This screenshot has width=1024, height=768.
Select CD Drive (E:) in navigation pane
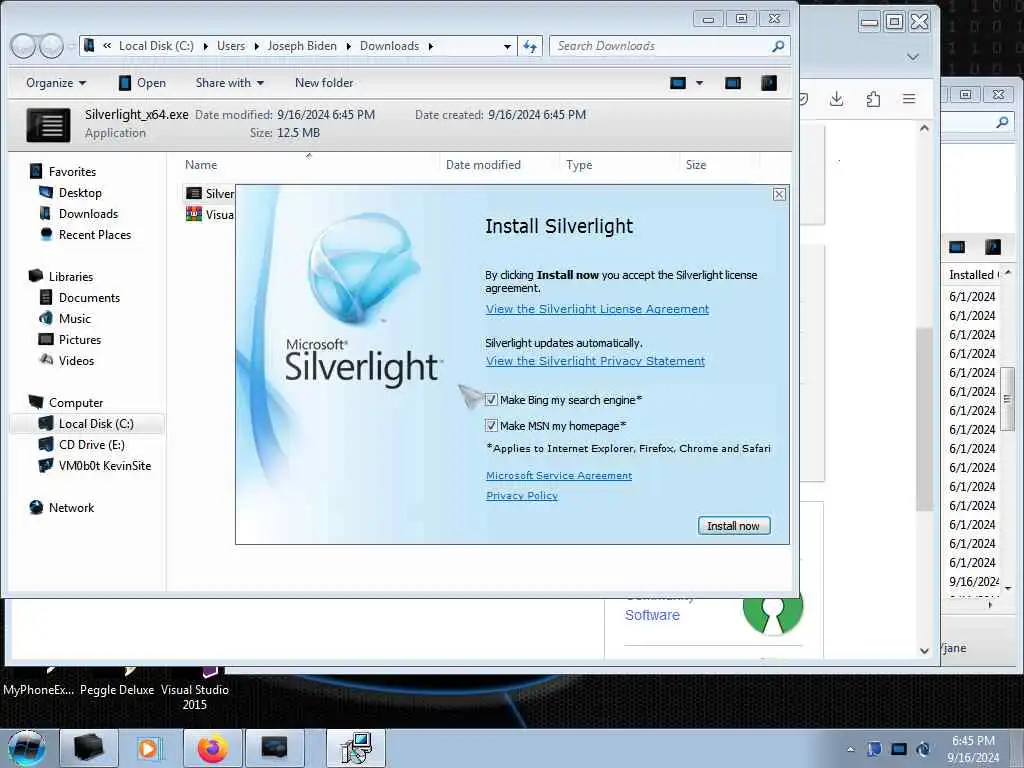[91, 445]
